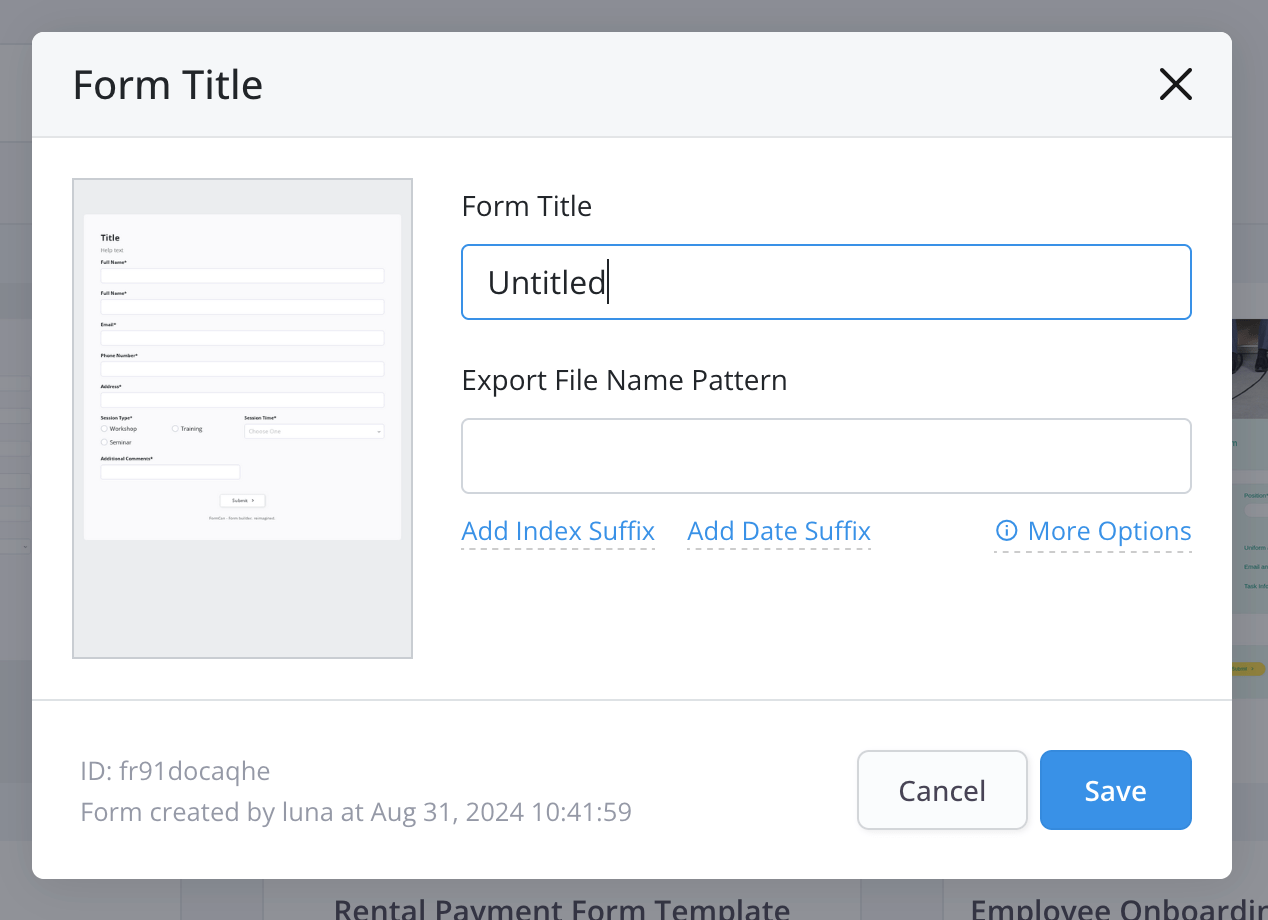The width and height of the screenshot is (1268, 920).
Task: Cancel the form title changes
Action: click(942, 790)
